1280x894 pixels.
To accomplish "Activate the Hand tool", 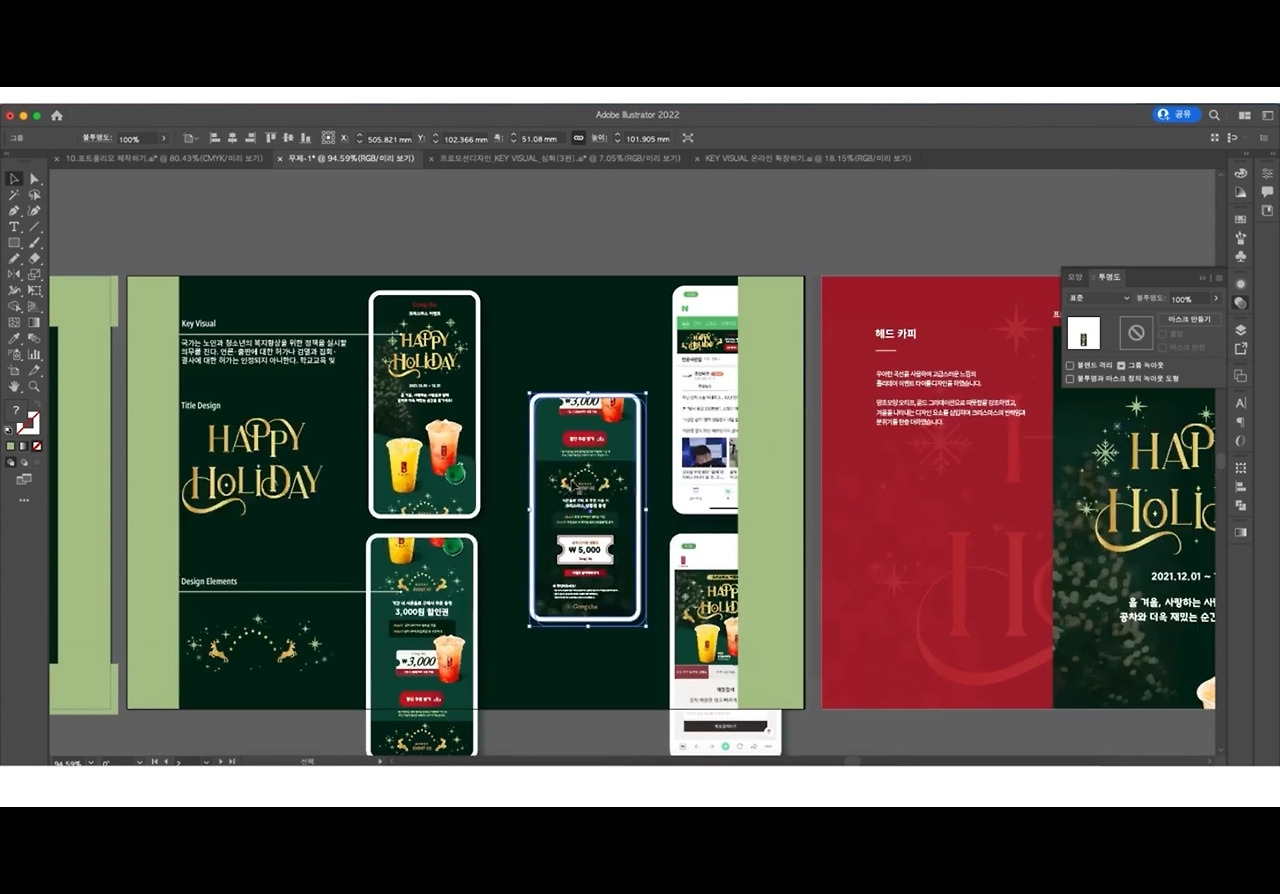I will 14,386.
